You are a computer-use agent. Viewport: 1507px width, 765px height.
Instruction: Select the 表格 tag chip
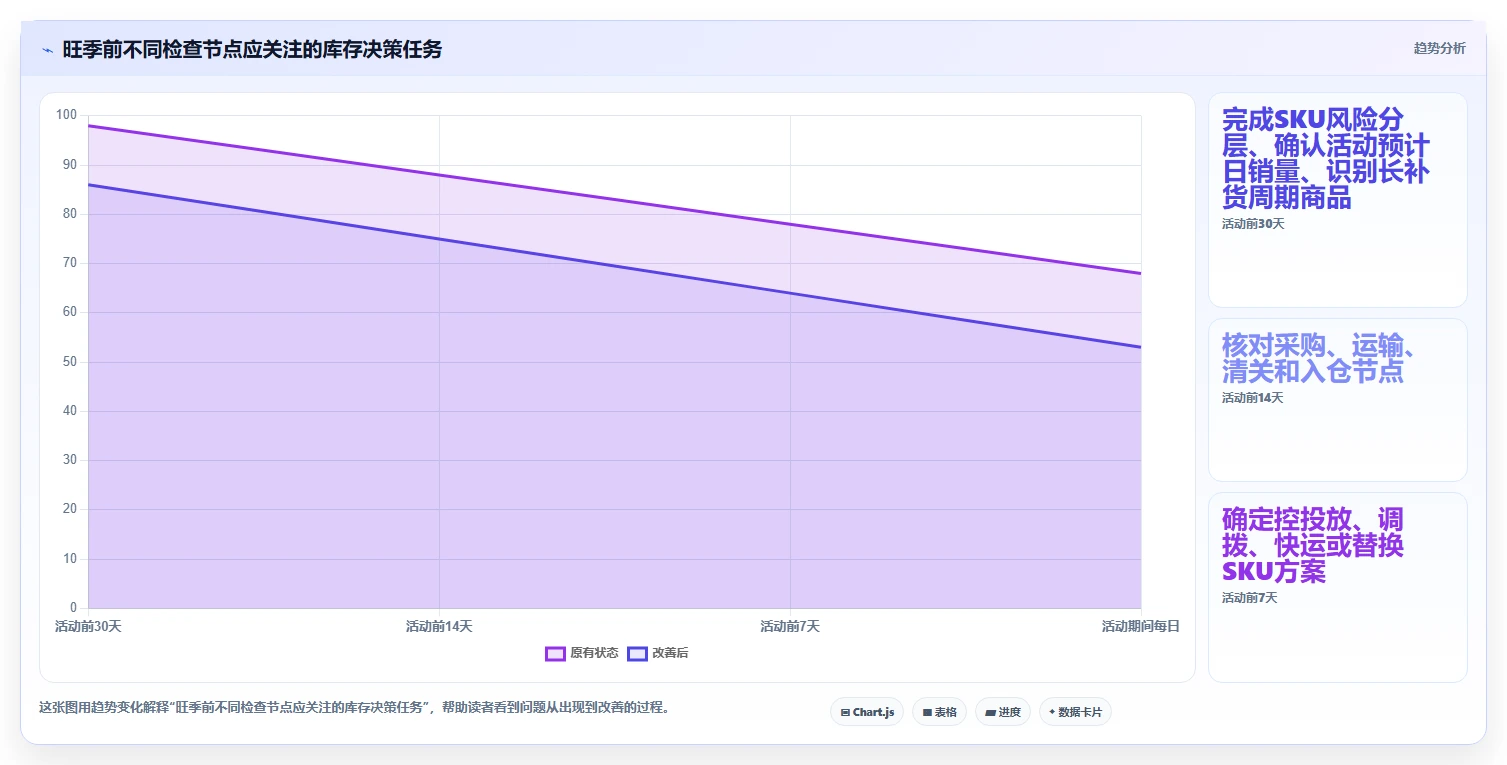pos(939,712)
